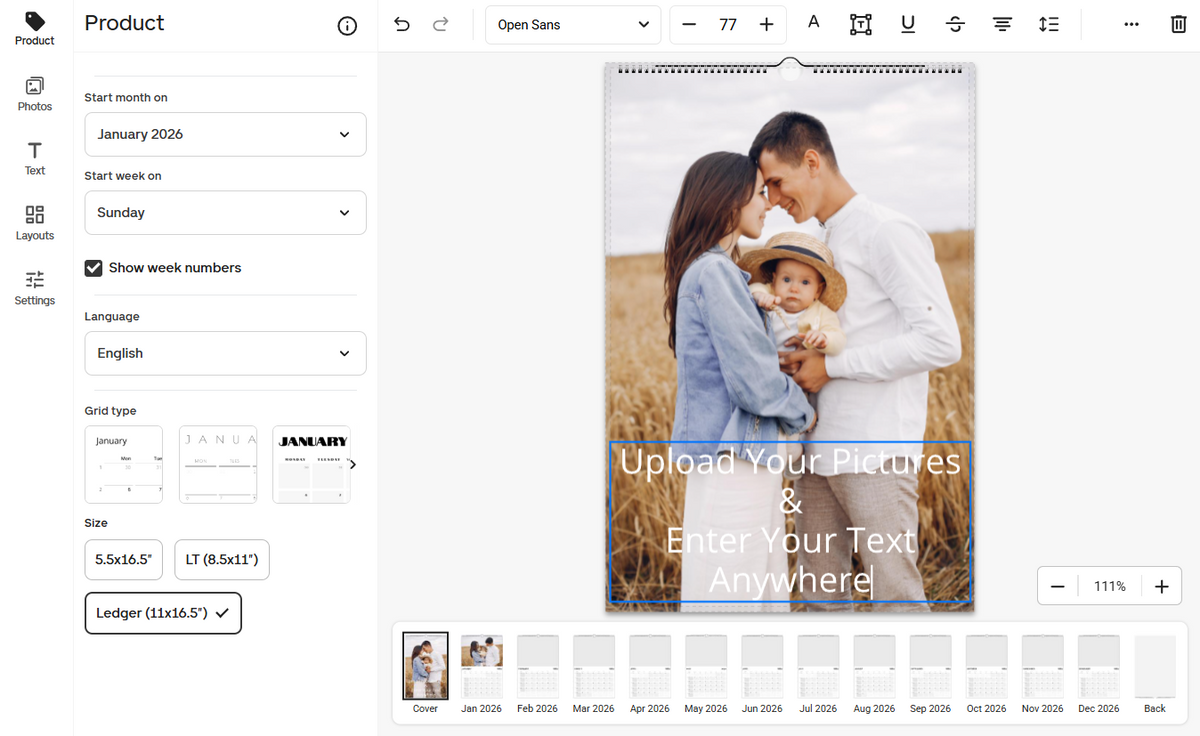This screenshot has height=736, width=1200.
Task: Switch to the Photos tab
Action: (x=35, y=94)
